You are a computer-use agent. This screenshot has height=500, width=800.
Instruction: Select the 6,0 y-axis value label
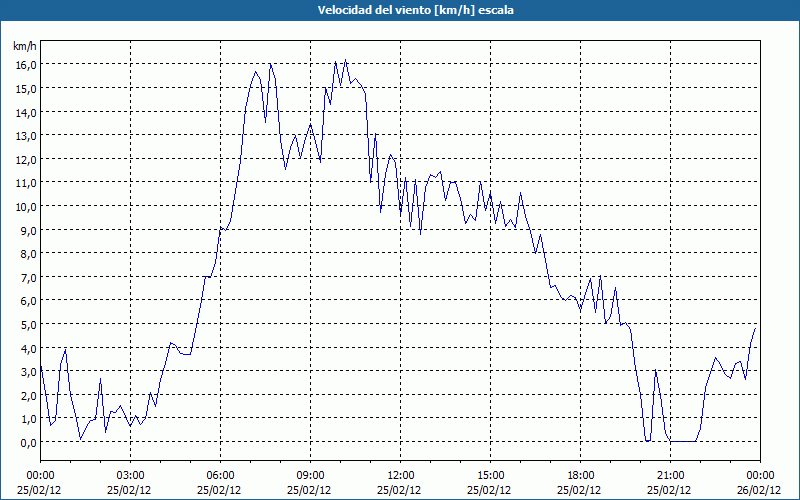(30, 301)
